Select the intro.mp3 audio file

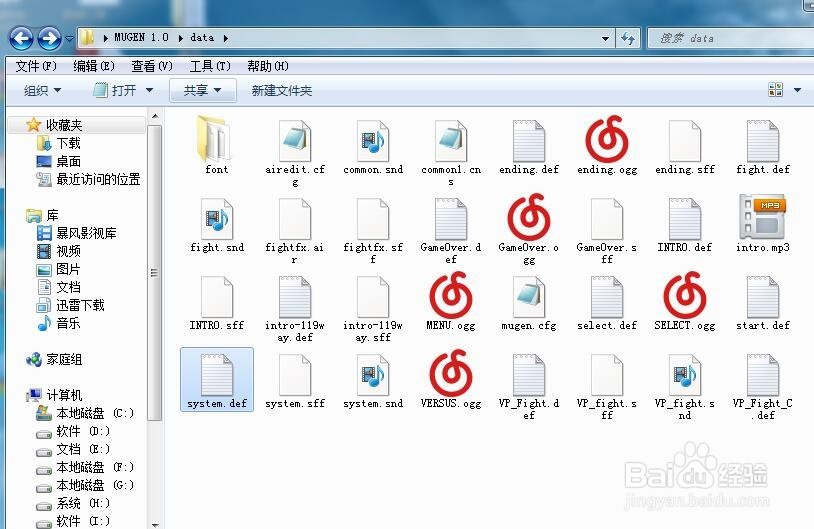click(x=763, y=216)
